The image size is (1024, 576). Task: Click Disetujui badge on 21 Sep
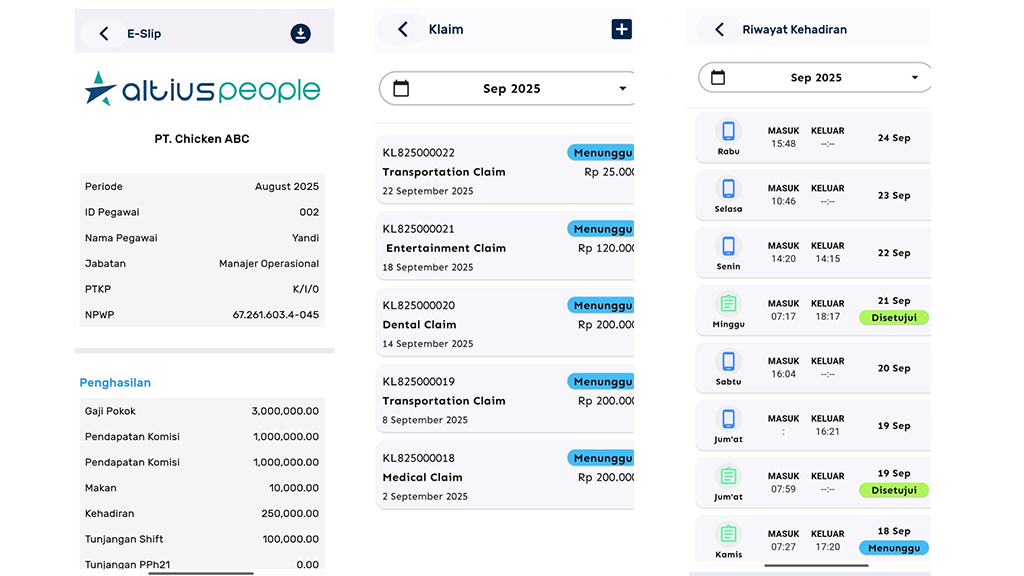(893, 318)
